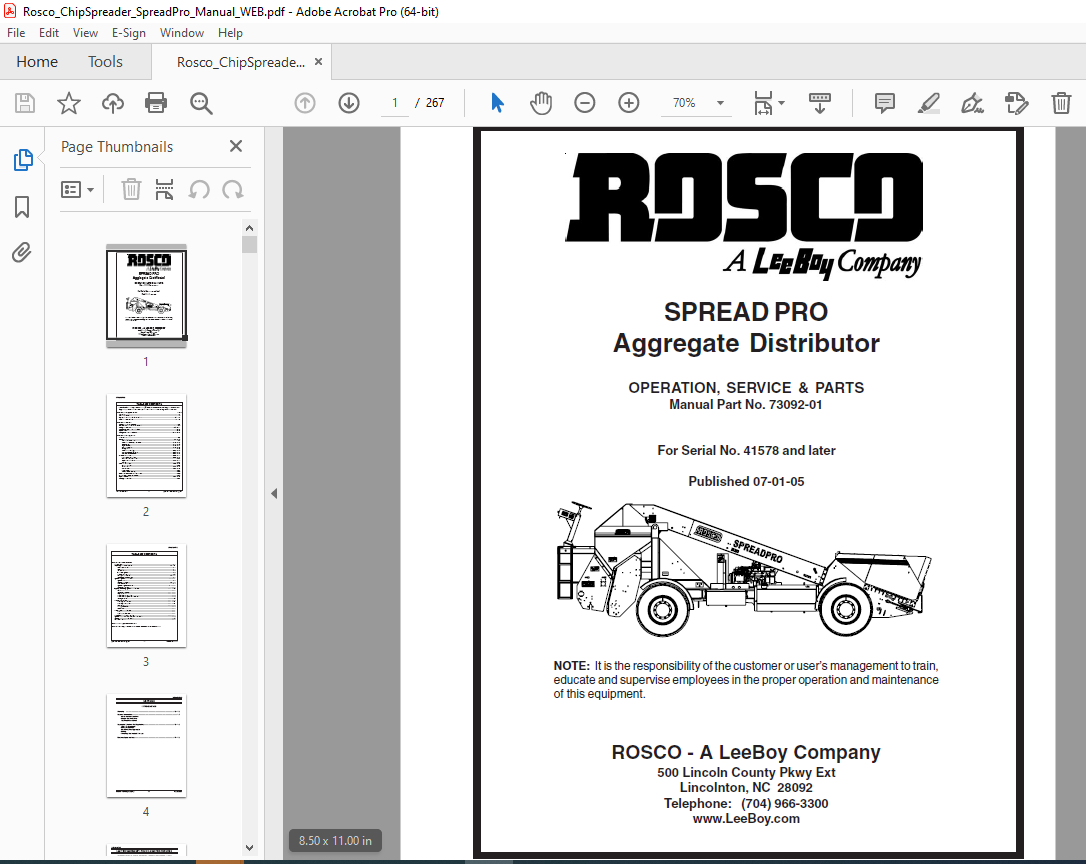Click thumbnails scrollbar up arrow

coord(249,228)
